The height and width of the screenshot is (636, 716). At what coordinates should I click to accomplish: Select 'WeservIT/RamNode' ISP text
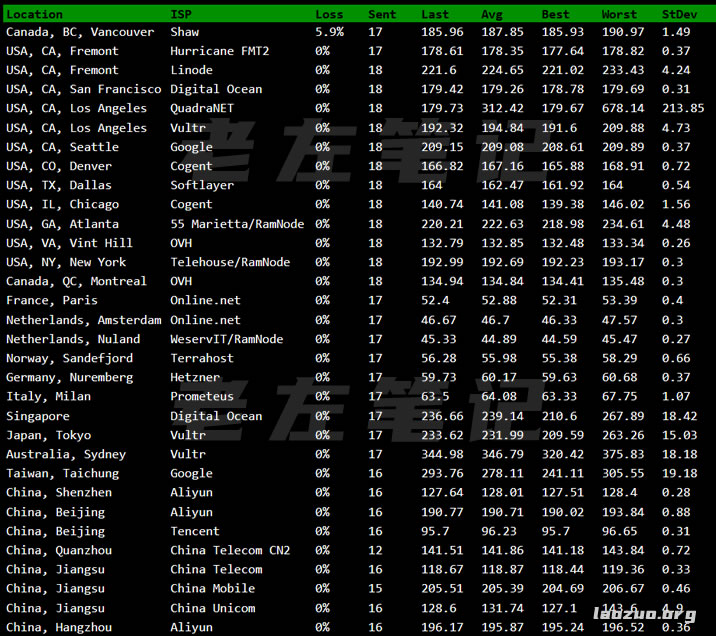(x=226, y=339)
